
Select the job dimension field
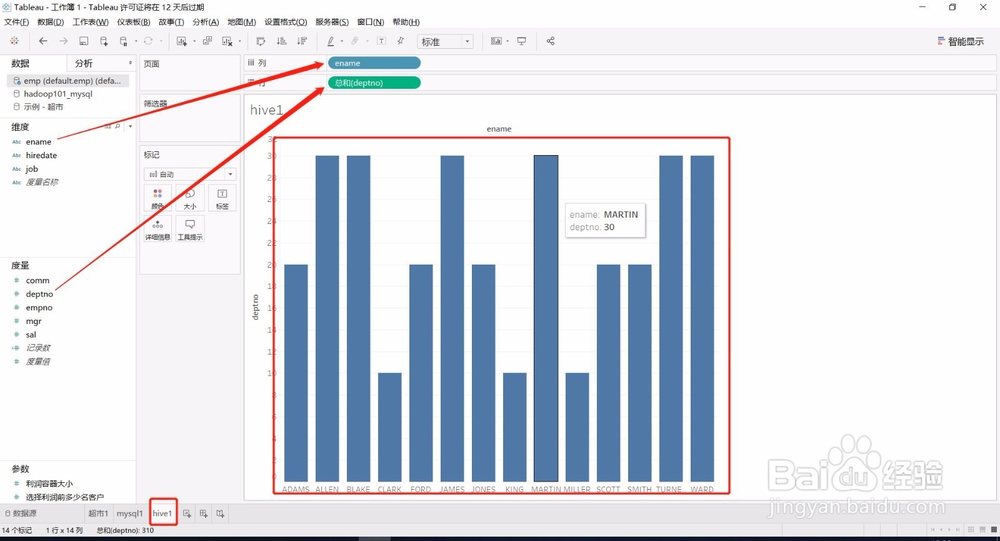click(x=32, y=168)
